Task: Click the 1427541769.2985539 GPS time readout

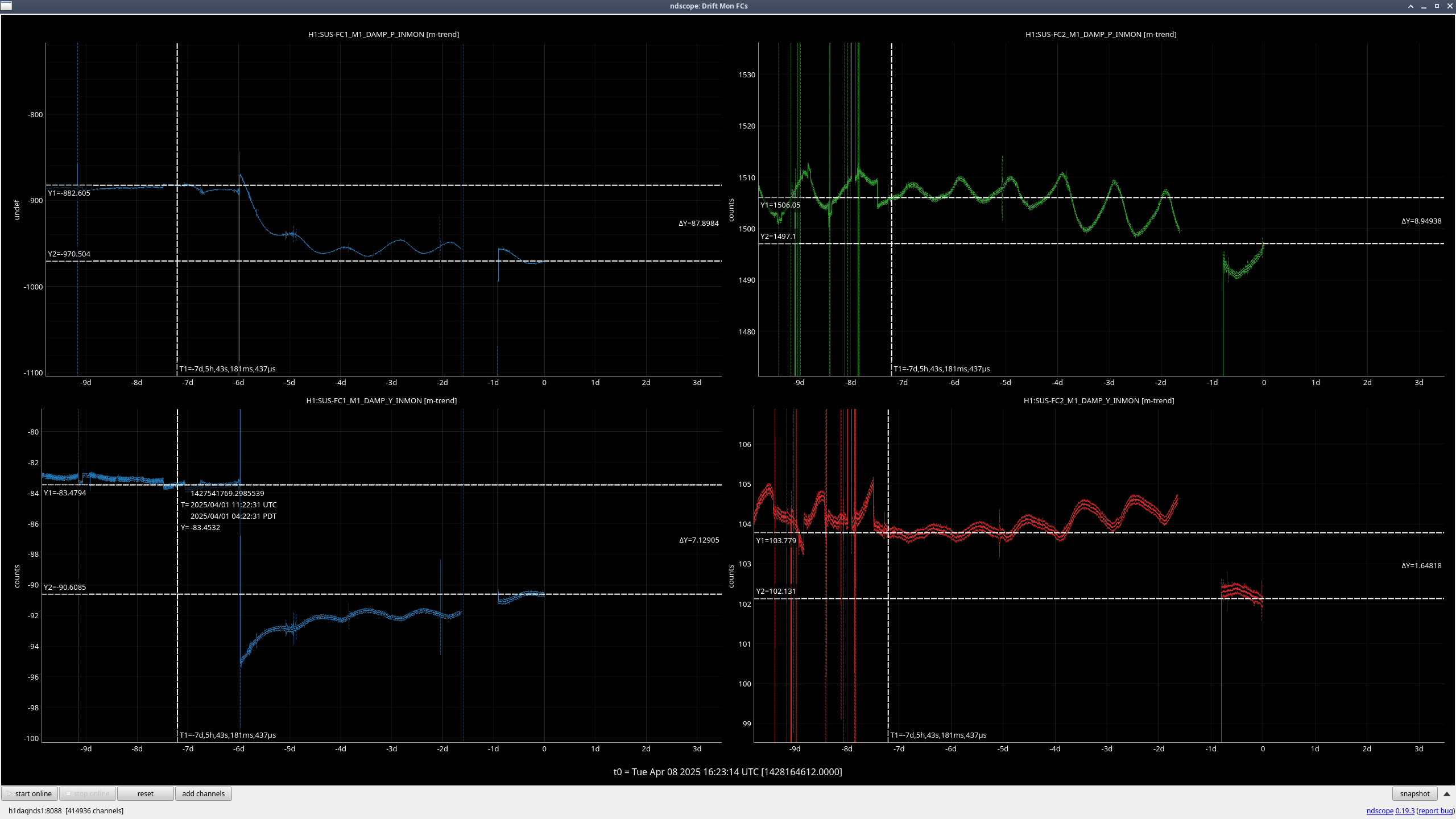Action: pos(227,494)
